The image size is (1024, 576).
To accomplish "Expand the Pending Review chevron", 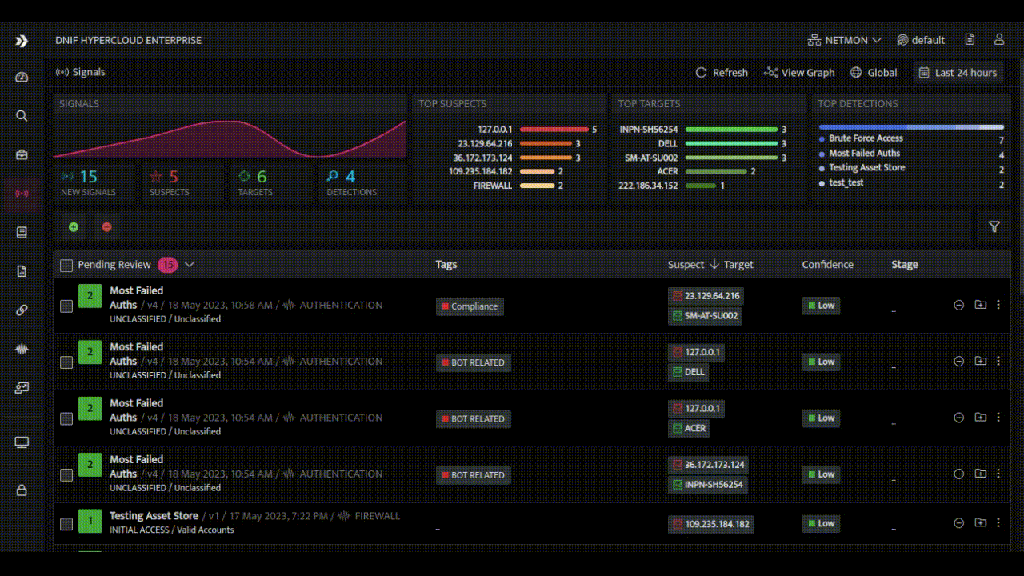I will point(189,264).
